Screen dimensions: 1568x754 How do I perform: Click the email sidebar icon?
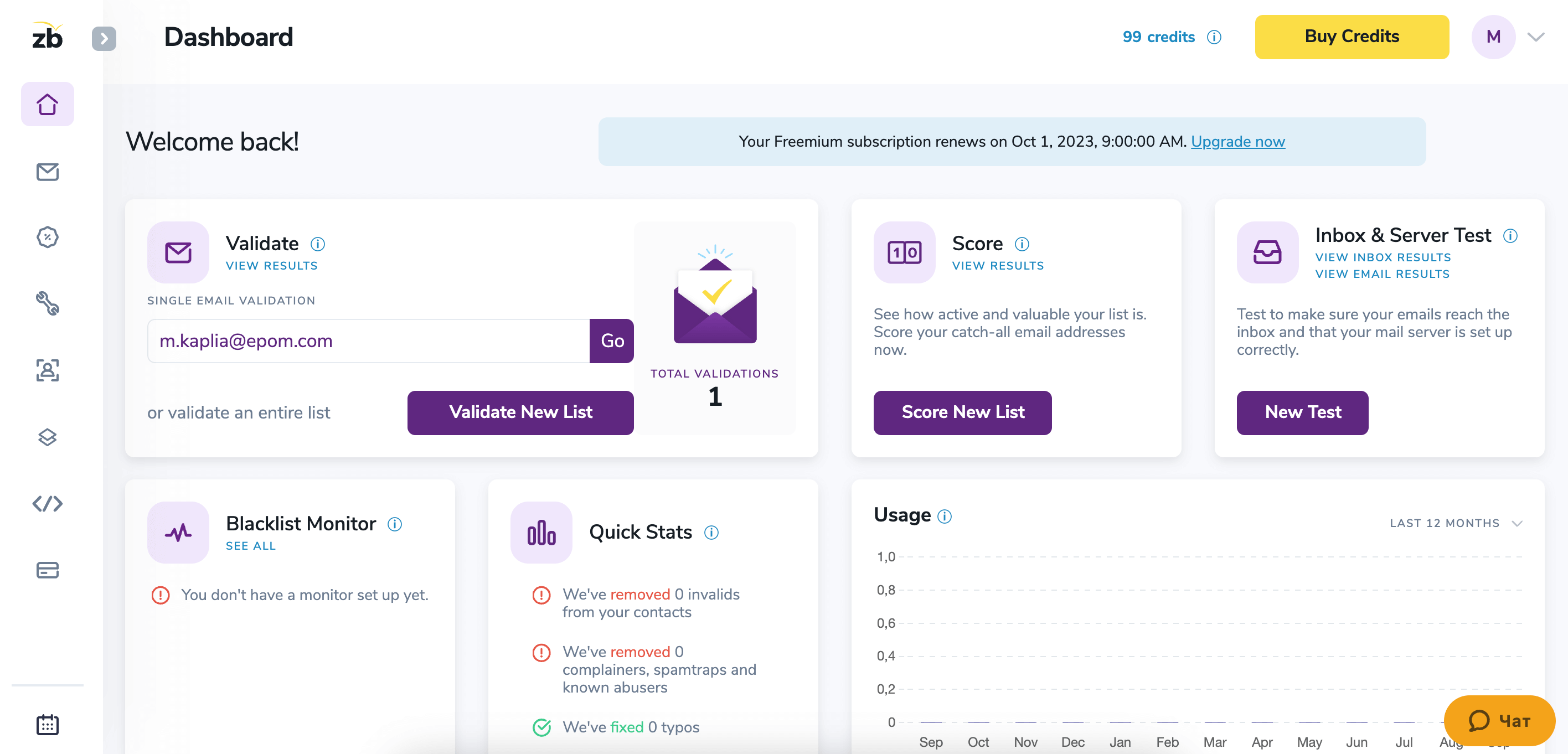point(47,170)
